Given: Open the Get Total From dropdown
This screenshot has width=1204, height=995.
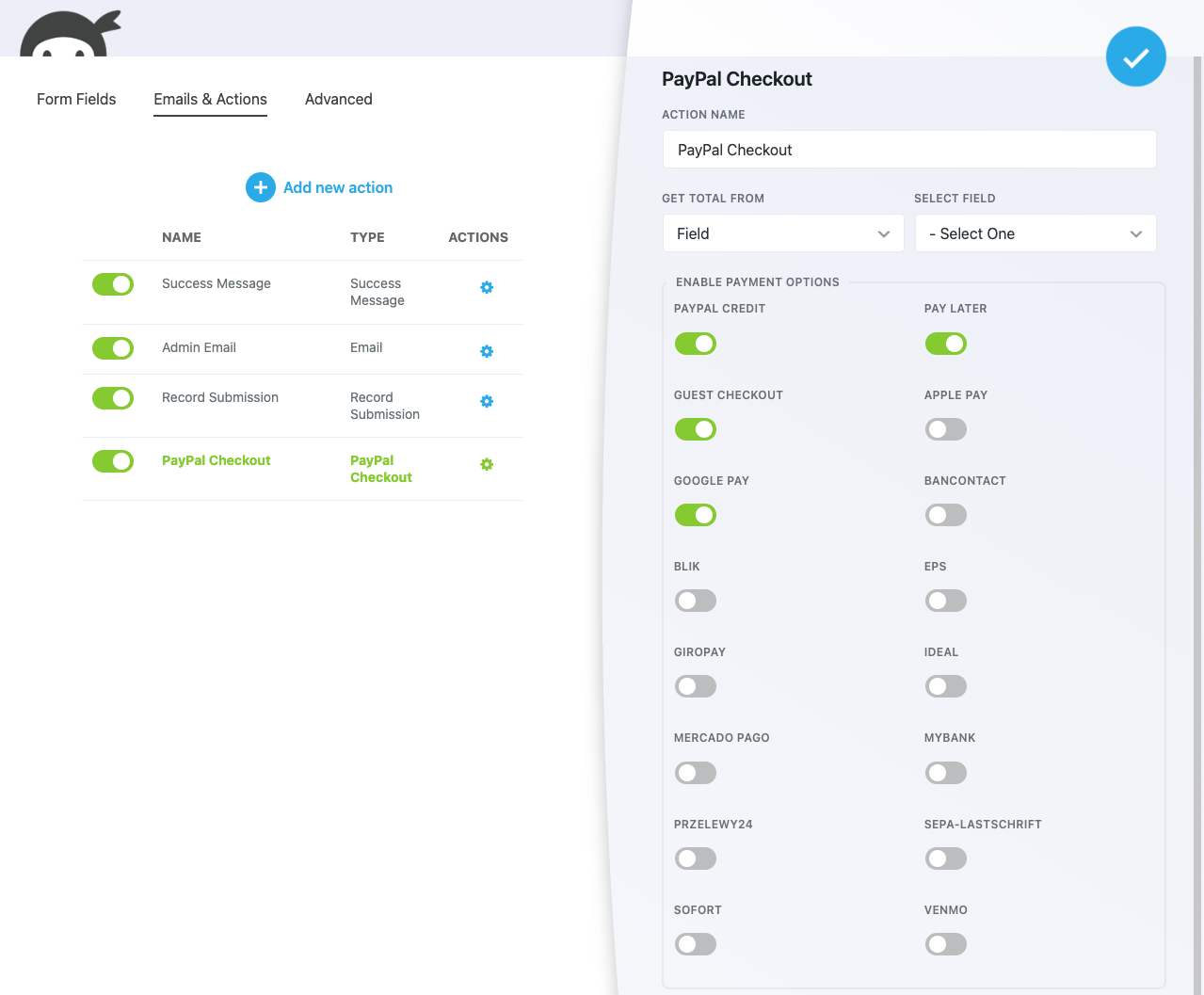Looking at the screenshot, I should [783, 233].
